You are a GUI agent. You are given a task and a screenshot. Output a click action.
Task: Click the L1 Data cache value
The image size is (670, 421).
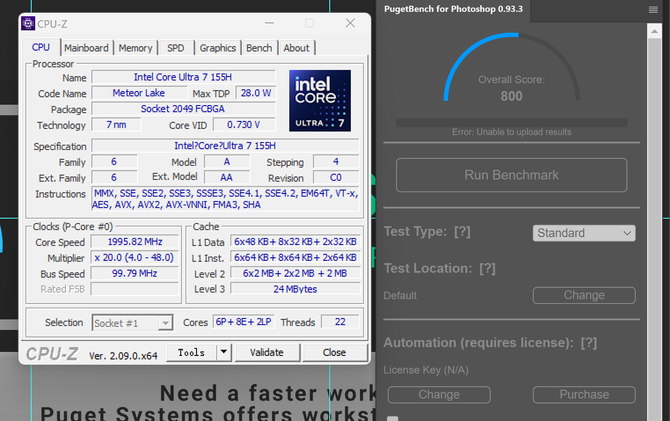point(295,242)
